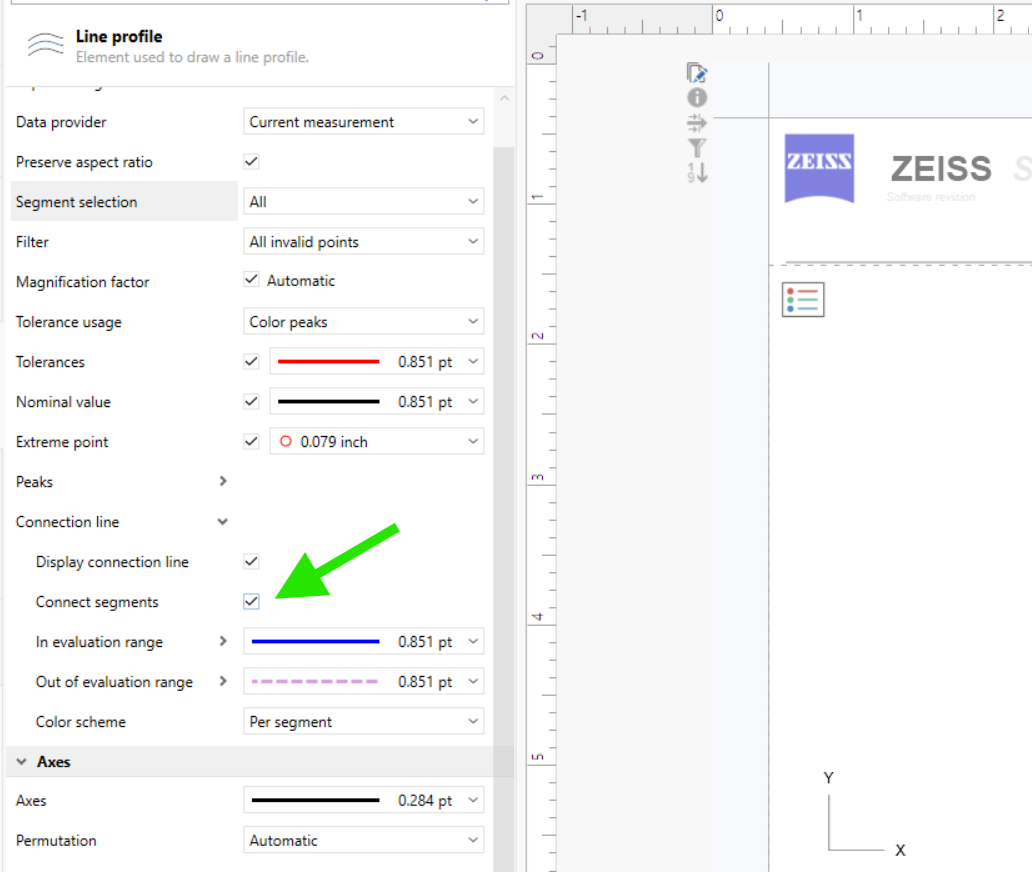Viewport: 1032px width, 872px height.
Task: Open In evaluation range blue line dropdown
Action: [x=363, y=642]
